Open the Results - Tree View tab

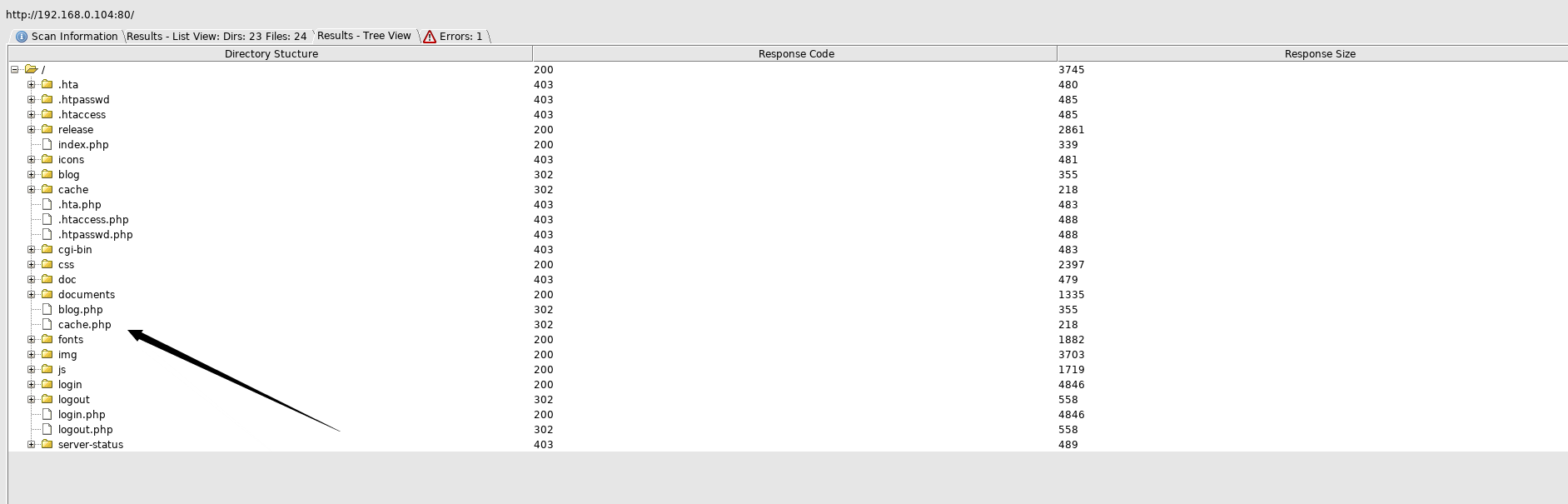(x=364, y=36)
